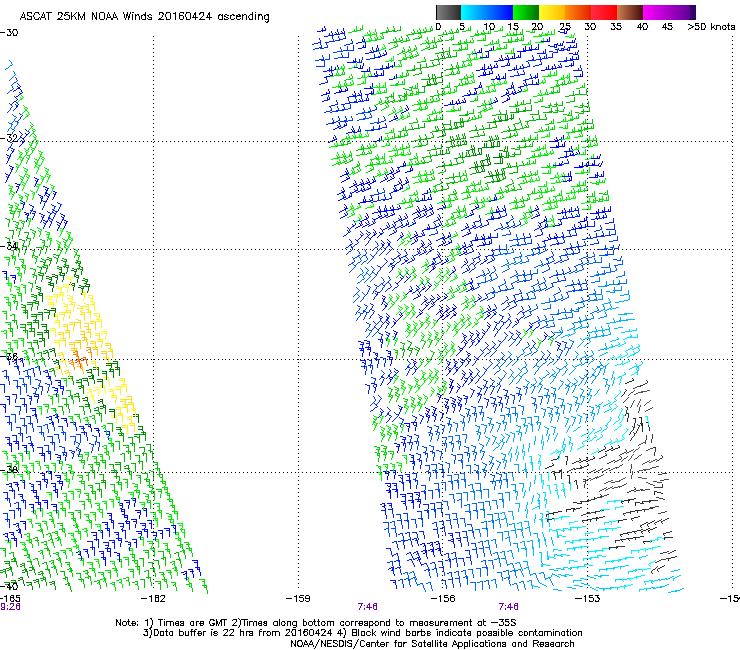Image resolution: width=740 pixels, height=650 pixels.
Task: Click the red 30-35 knots legend swatch
Action: (604, 12)
